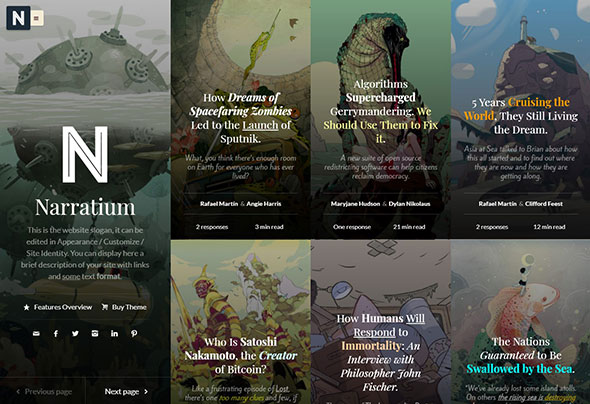The image size is (590, 404).
Task: Open the Instagram icon
Action: tap(95, 333)
